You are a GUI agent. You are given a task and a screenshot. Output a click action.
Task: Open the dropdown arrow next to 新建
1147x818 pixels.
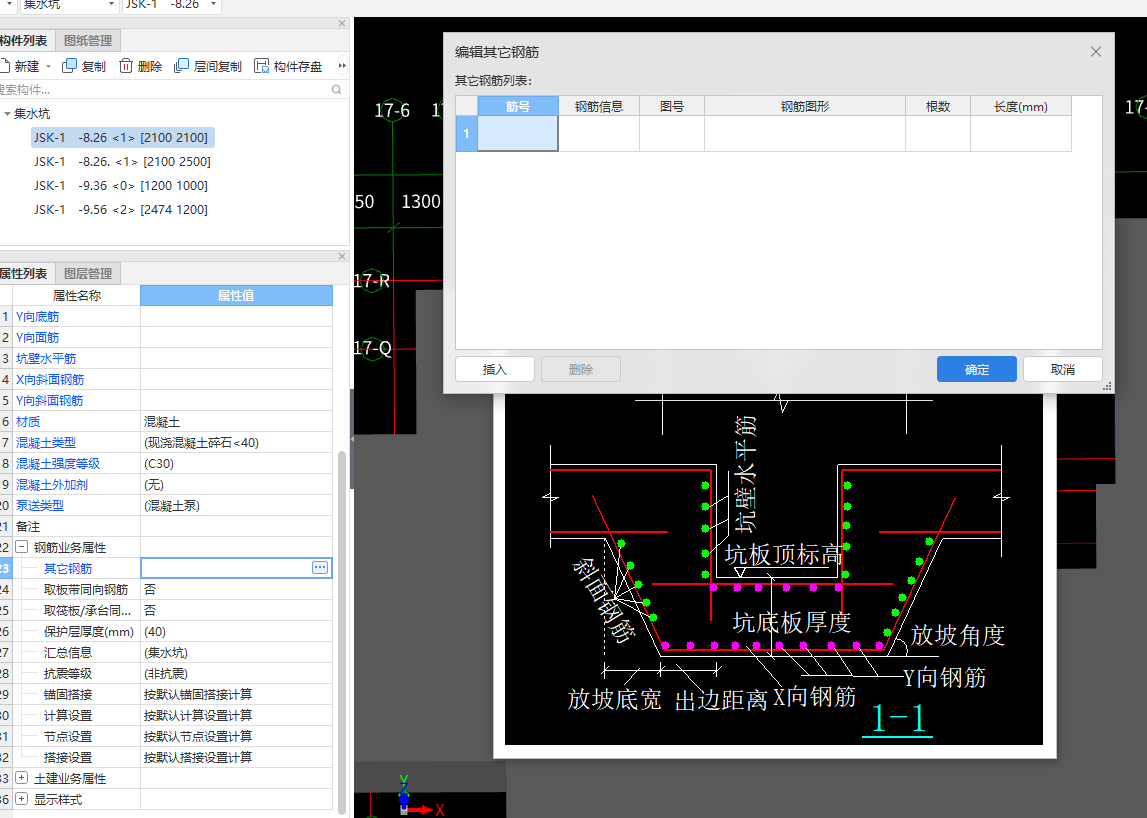48,67
